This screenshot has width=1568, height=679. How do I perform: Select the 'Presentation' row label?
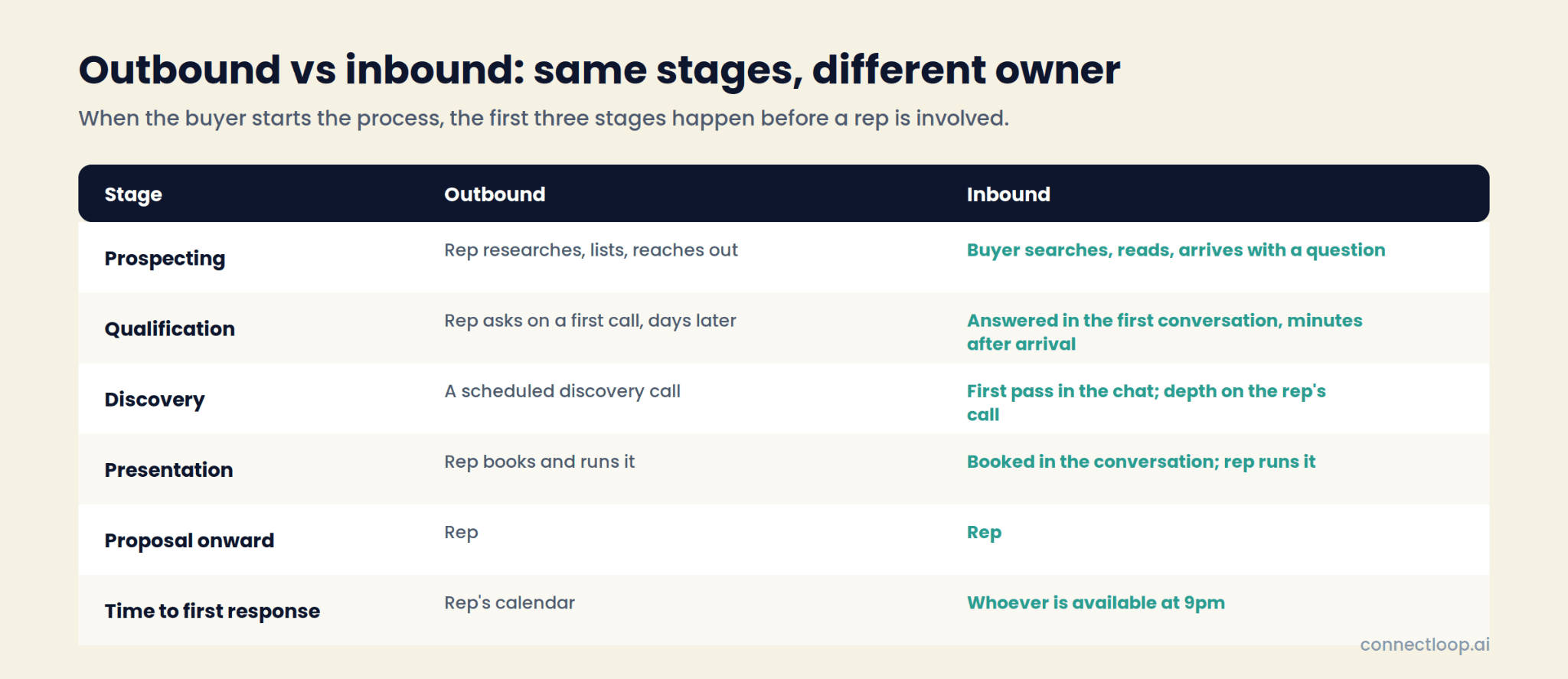coord(168,470)
